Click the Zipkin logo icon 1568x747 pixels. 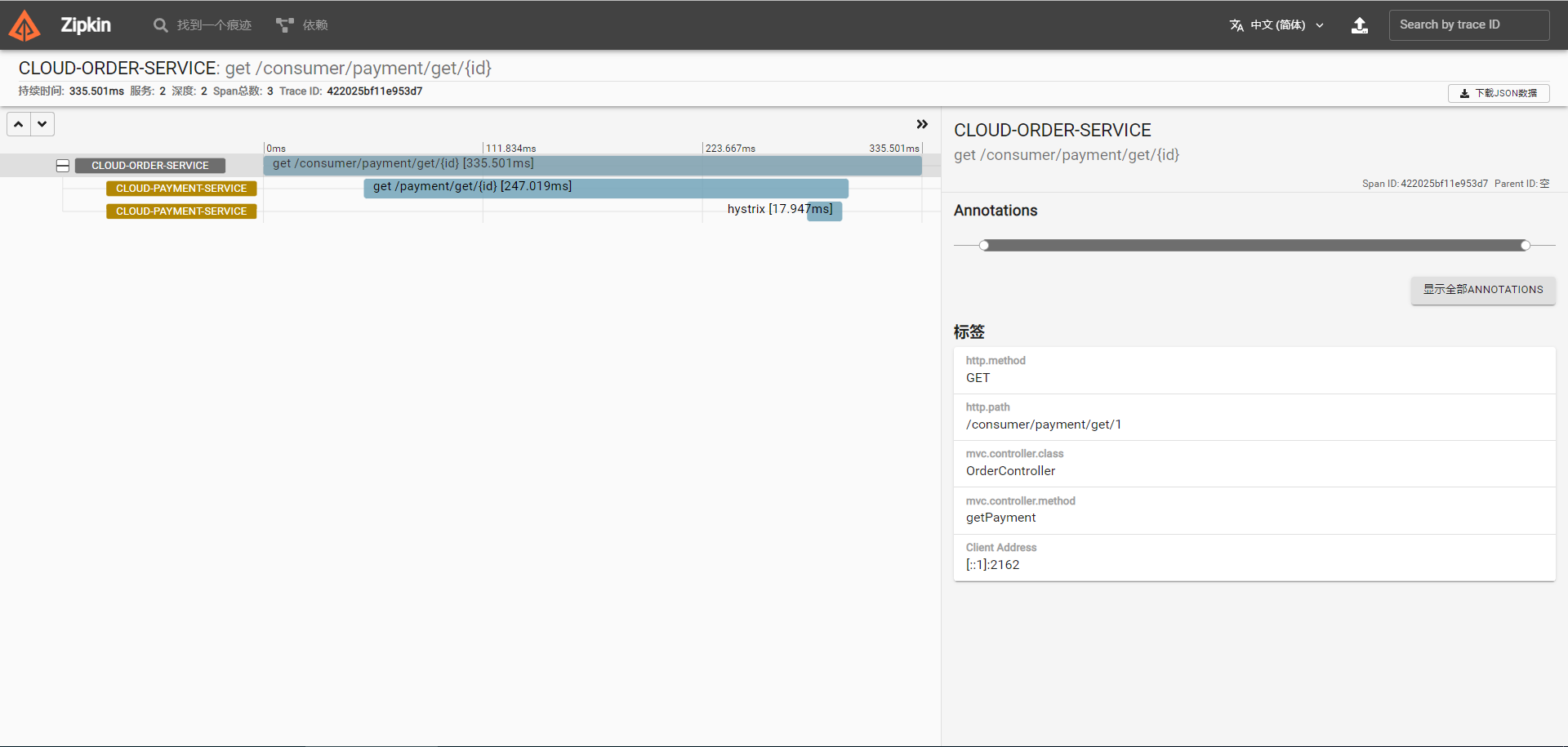pyautogui.click(x=24, y=25)
